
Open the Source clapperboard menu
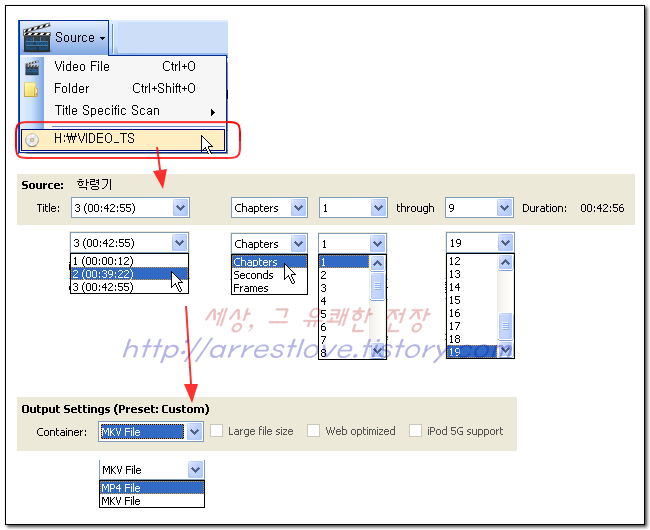click(x=64, y=38)
